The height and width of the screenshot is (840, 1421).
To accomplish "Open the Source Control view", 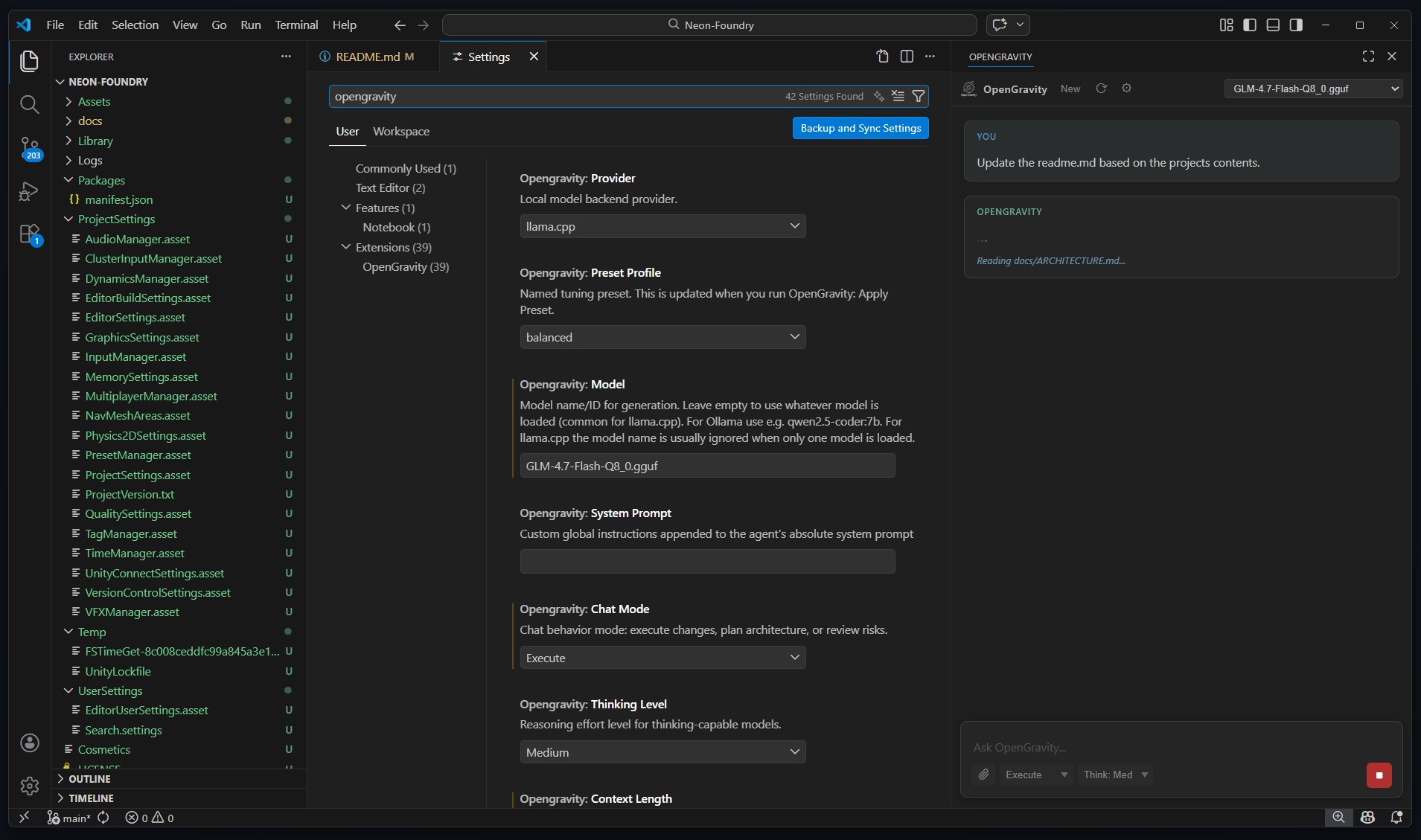I will [29, 148].
